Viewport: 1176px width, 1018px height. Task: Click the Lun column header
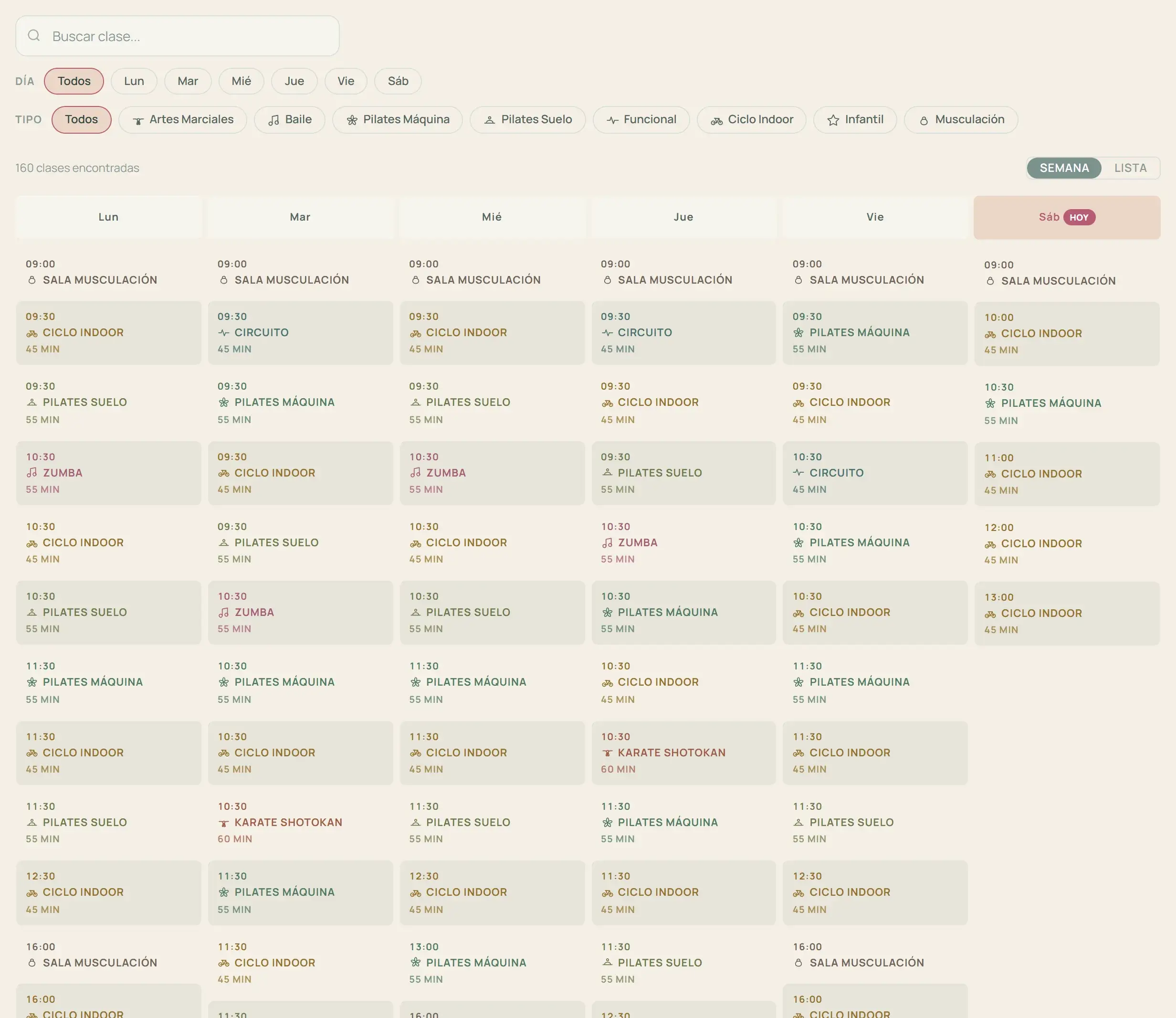coord(108,217)
